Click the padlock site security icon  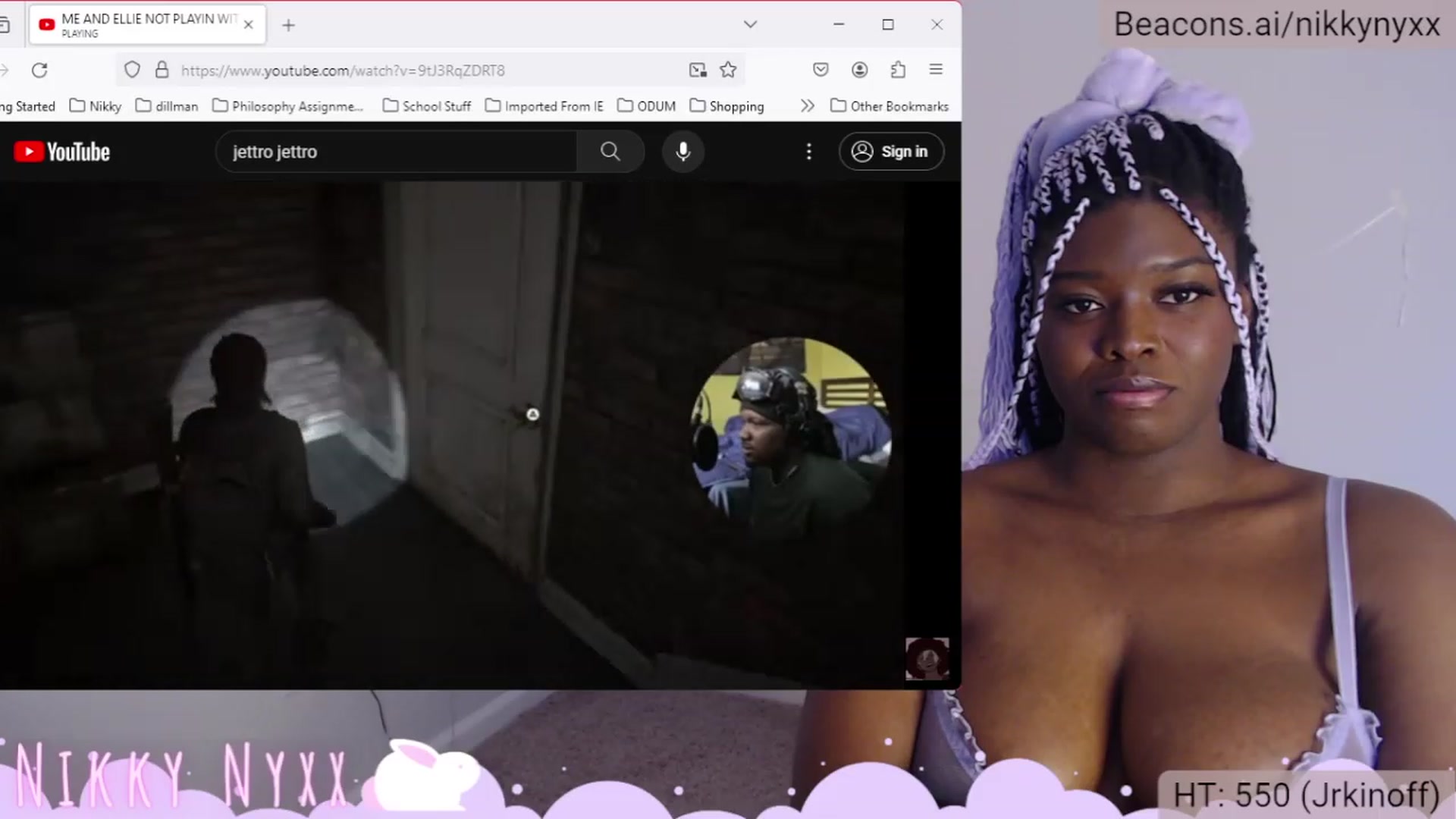click(162, 71)
